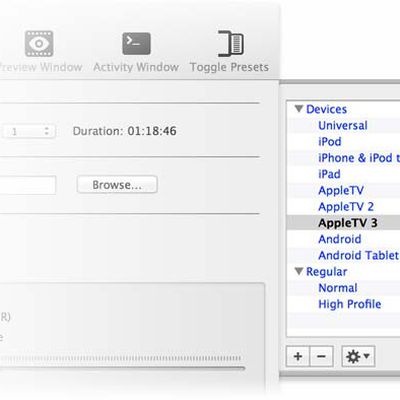Viewport: 400px width, 400px height.
Task: Collapse the Devices preset group
Action: click(x=299, y=109)
